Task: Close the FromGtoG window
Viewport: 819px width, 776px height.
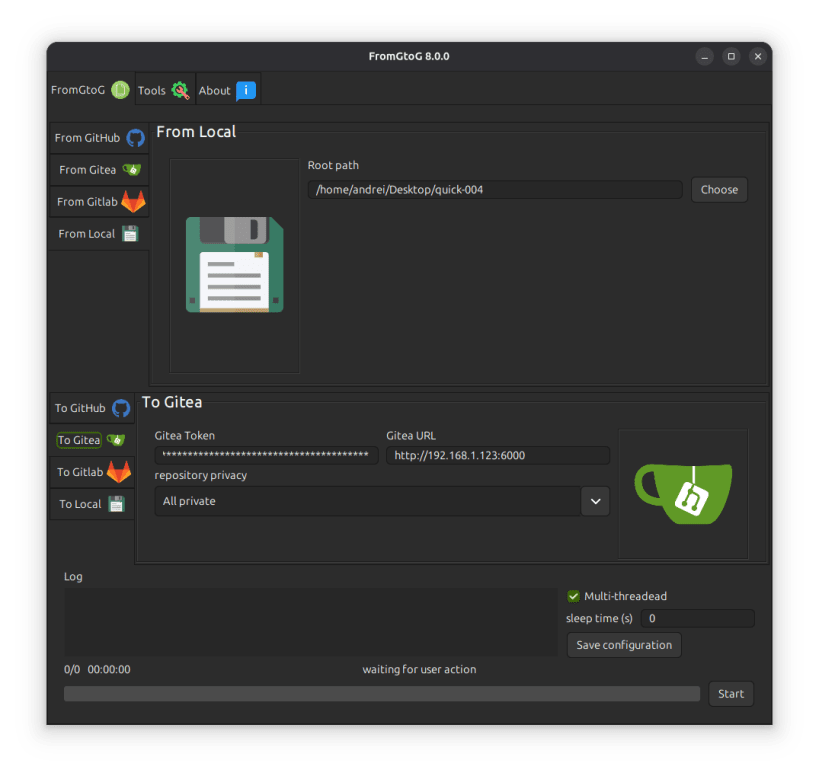Action: (758, 56)
